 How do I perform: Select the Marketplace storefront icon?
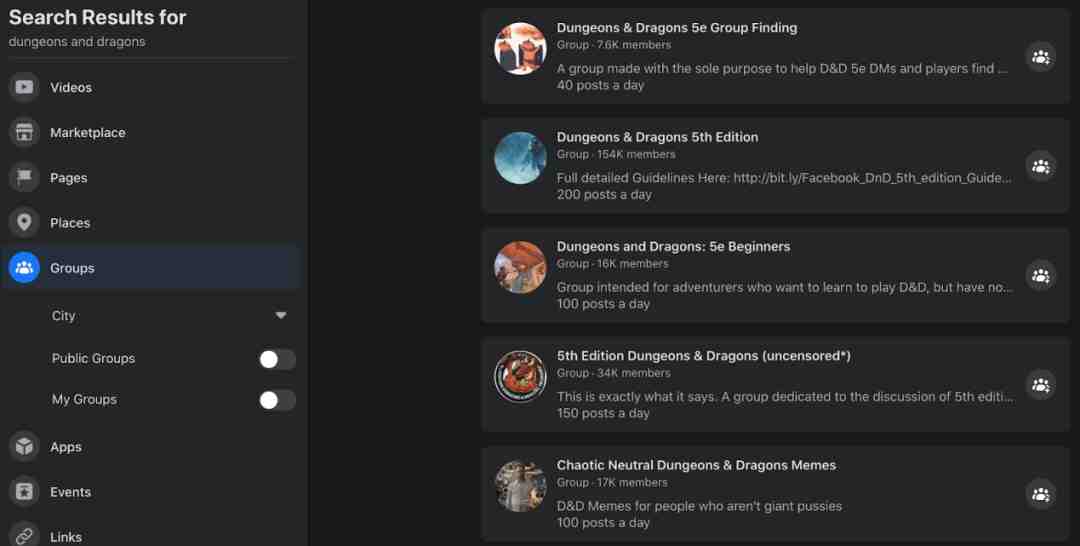24,132
